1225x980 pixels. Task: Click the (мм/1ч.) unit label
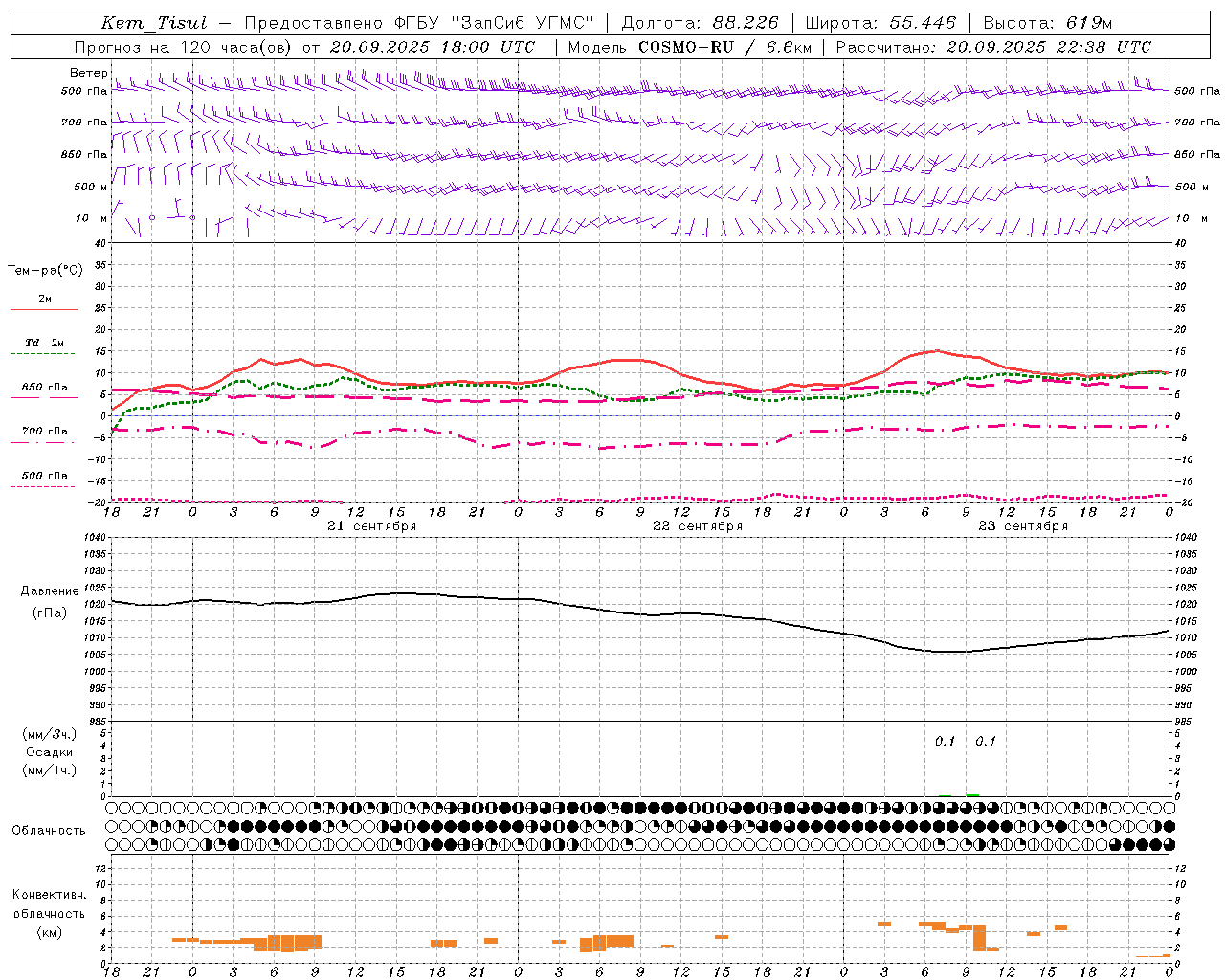pyautogui.click(x=50, y=770)
